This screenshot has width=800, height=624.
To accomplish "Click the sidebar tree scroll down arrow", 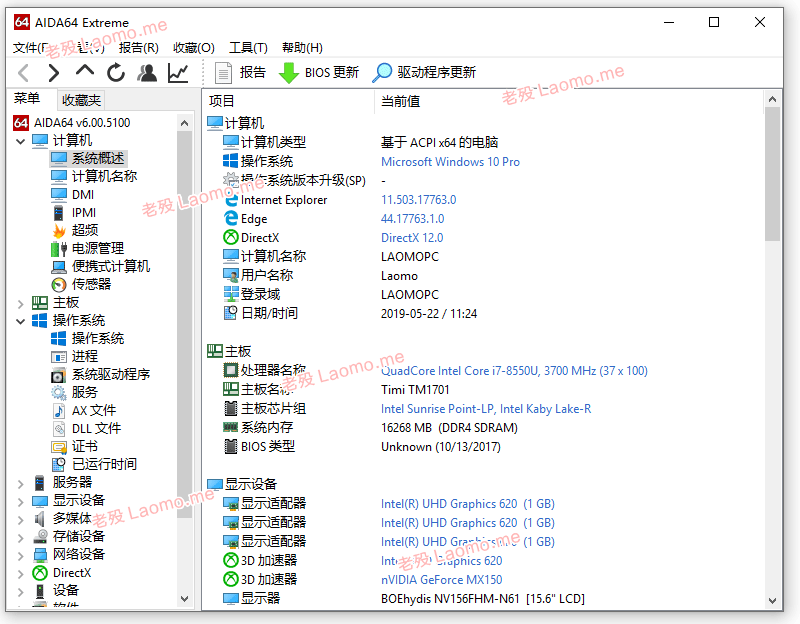I will [185, 599].
